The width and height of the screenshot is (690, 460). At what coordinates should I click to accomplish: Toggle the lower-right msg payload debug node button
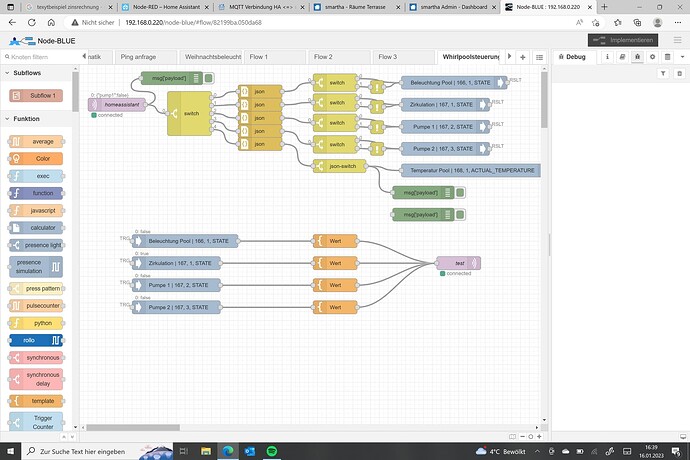click(461, 214)
